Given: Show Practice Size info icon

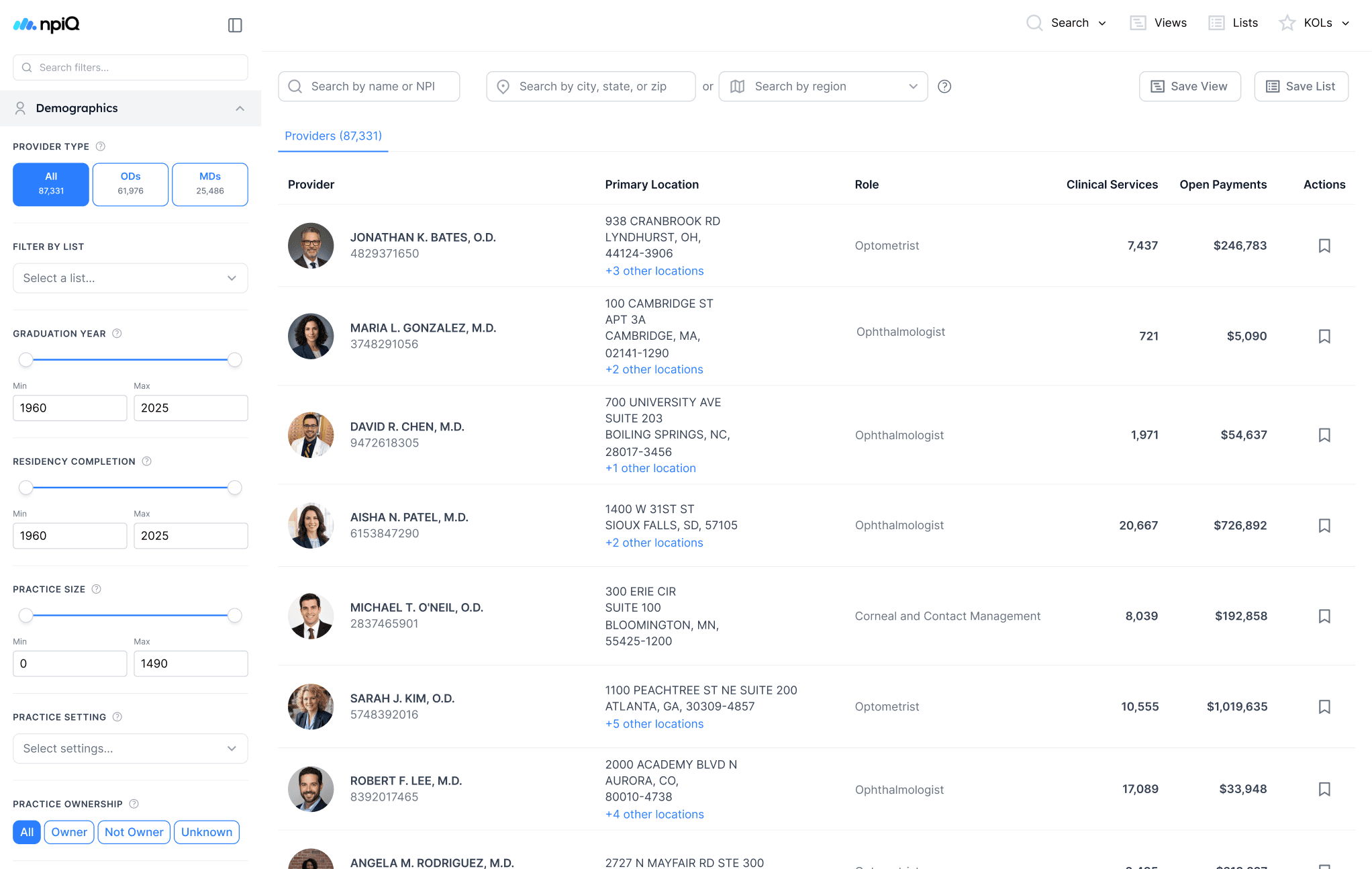Looking at the screenshot, I should pyautogui.click(x=97, y=589).
